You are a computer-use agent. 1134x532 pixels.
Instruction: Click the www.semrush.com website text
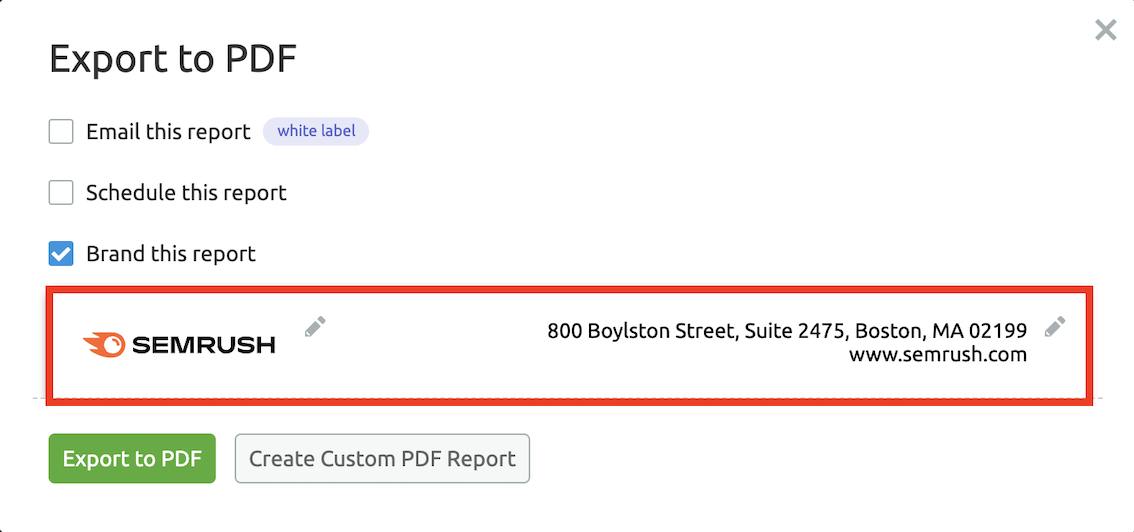tap(937, 354)
